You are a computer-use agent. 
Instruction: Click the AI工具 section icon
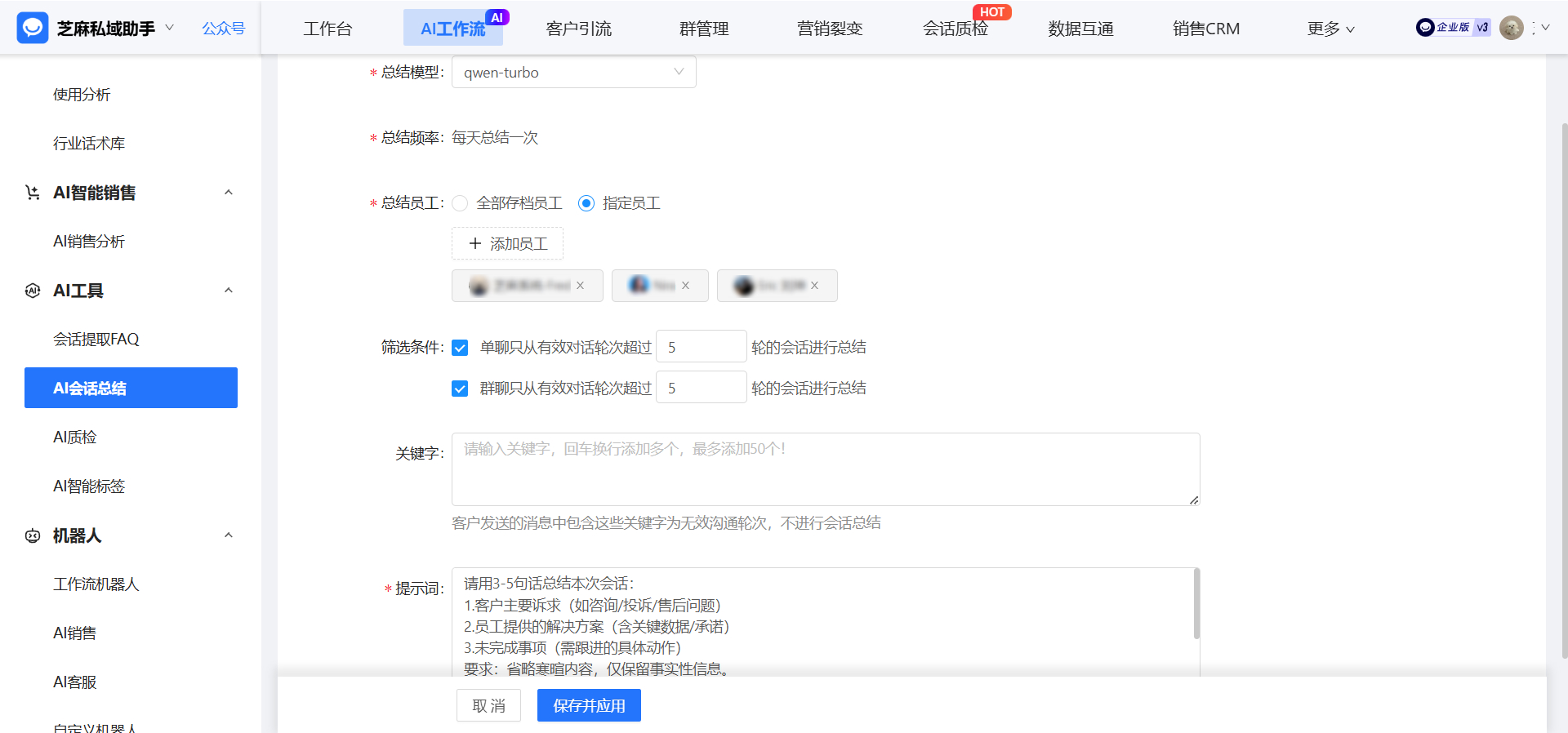tap(33, 291)
